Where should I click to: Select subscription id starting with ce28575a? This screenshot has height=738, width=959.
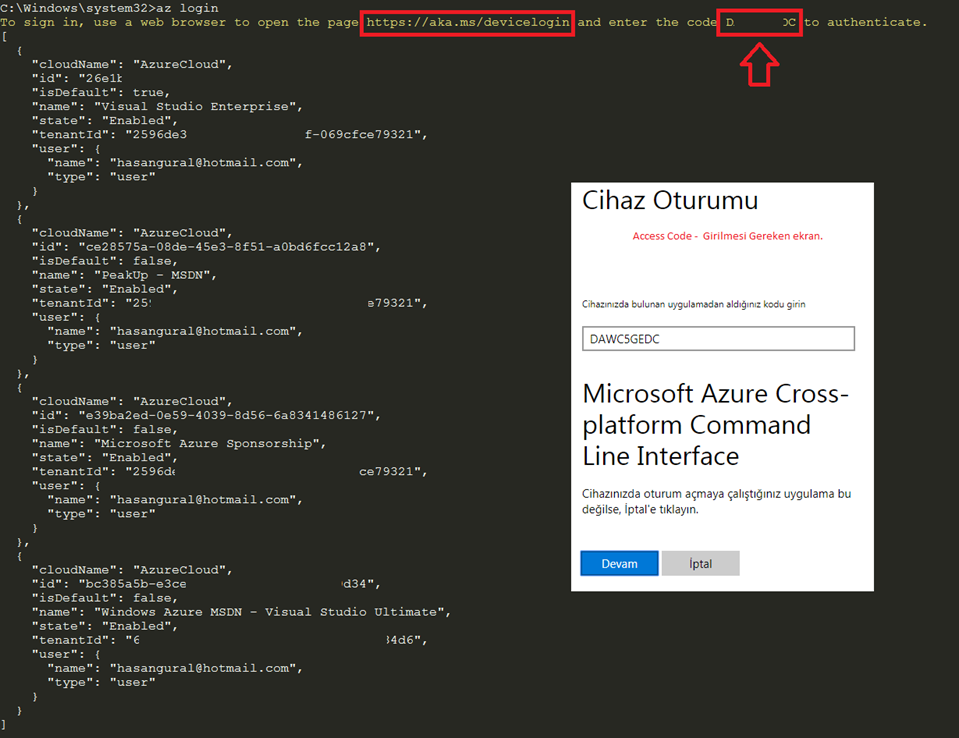[226, 247]
